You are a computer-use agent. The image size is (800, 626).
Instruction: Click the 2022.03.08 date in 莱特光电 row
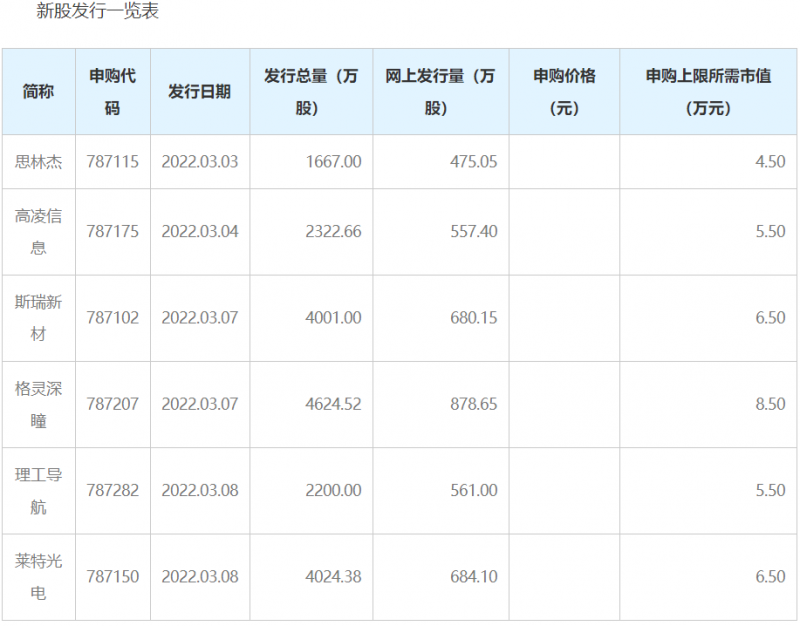click(x=200, y=577)
